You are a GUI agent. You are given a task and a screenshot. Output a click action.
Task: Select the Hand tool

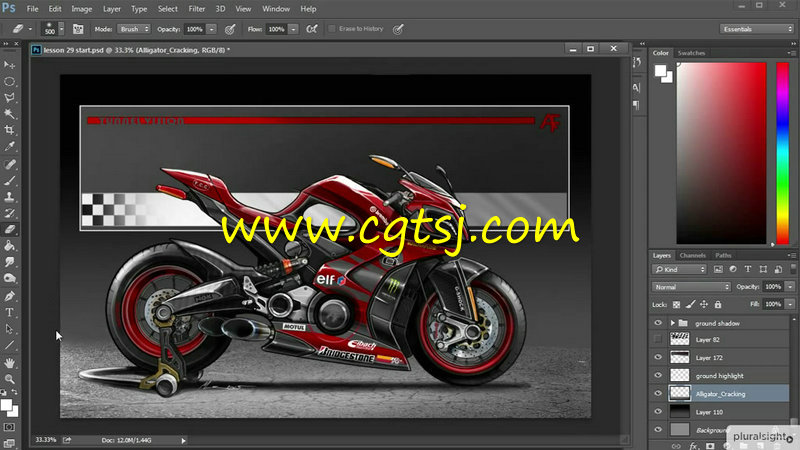click(x=9, y=363)
